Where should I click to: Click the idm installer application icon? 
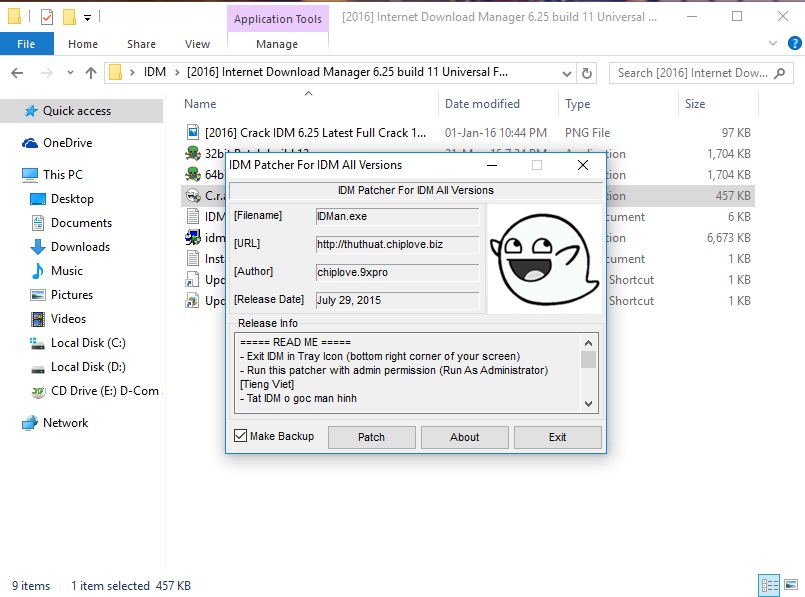pos(193,238)
